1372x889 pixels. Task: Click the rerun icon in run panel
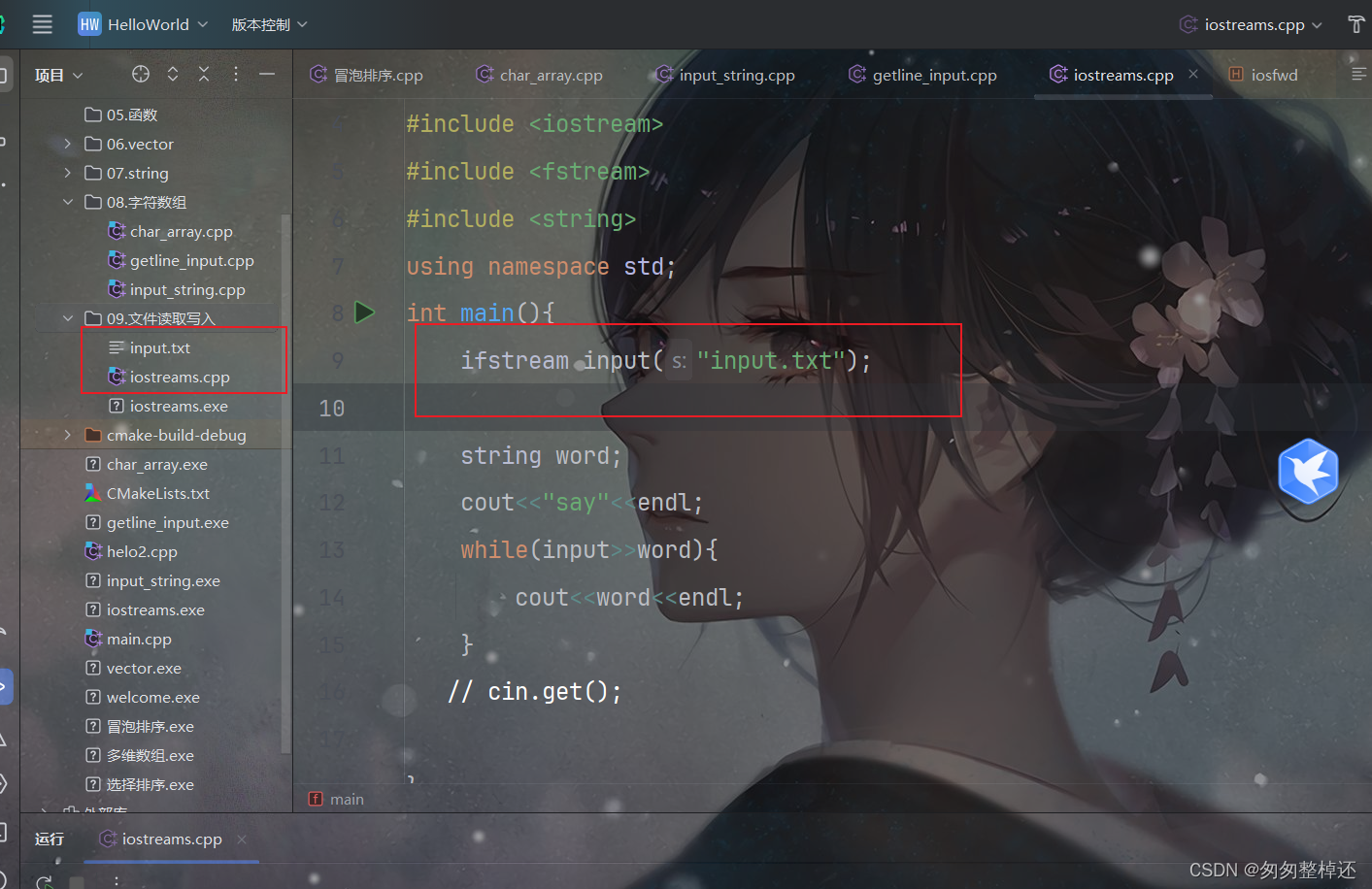point(45,881)
